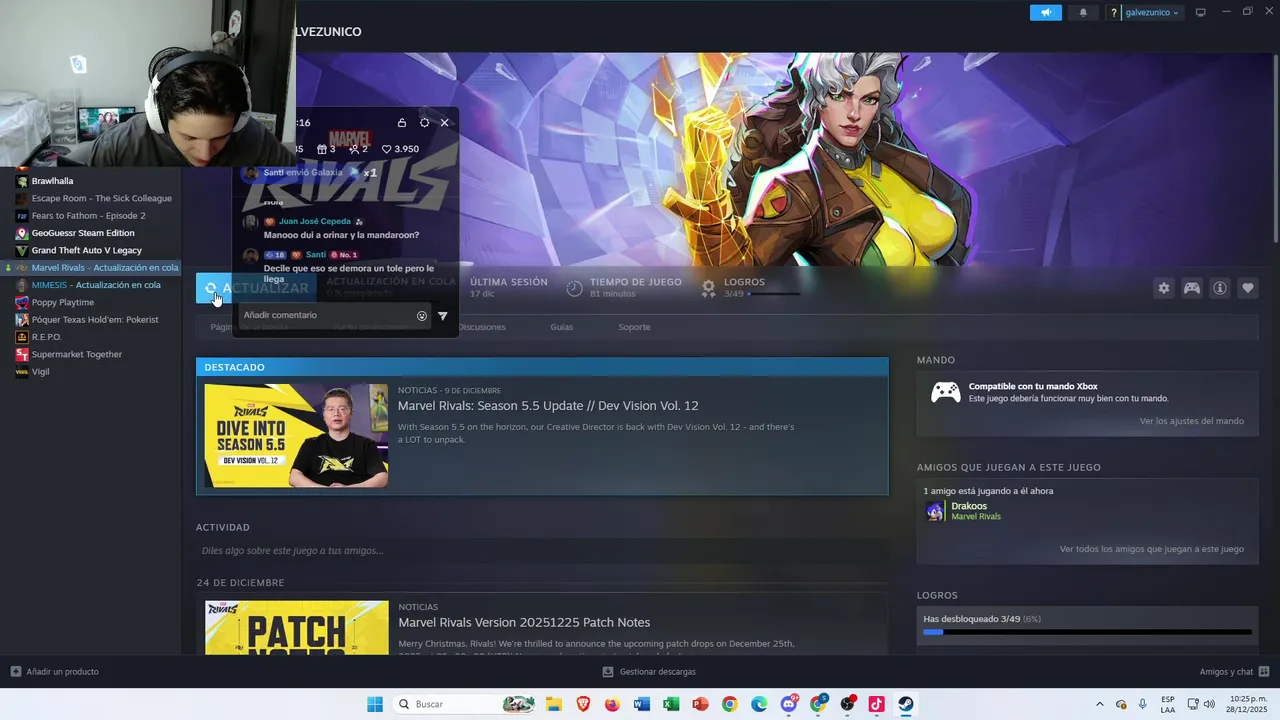Open the Patch Notes news thumbnail
Viewport: 1280px width, 720px height.
[x=296, y=628]
